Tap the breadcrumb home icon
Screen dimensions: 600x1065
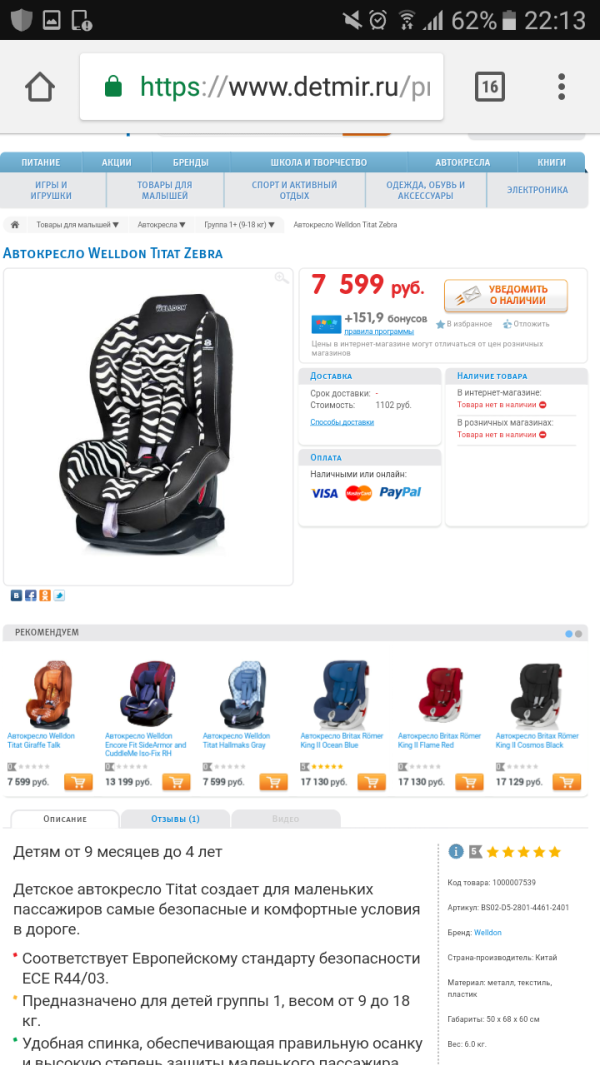15,225
